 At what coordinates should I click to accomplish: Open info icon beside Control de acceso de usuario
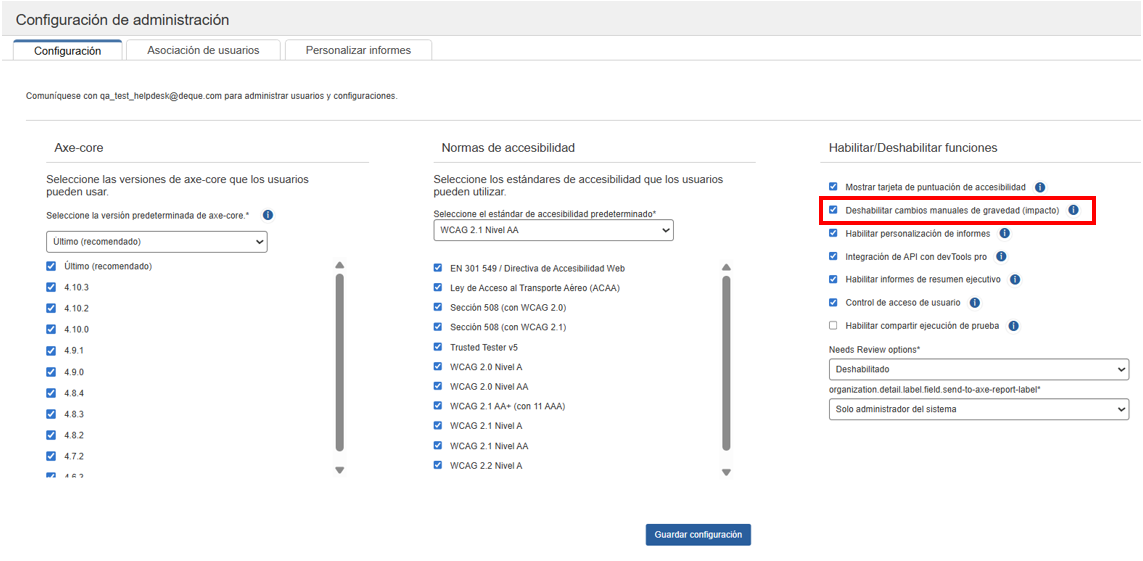[x=974, y=302]
